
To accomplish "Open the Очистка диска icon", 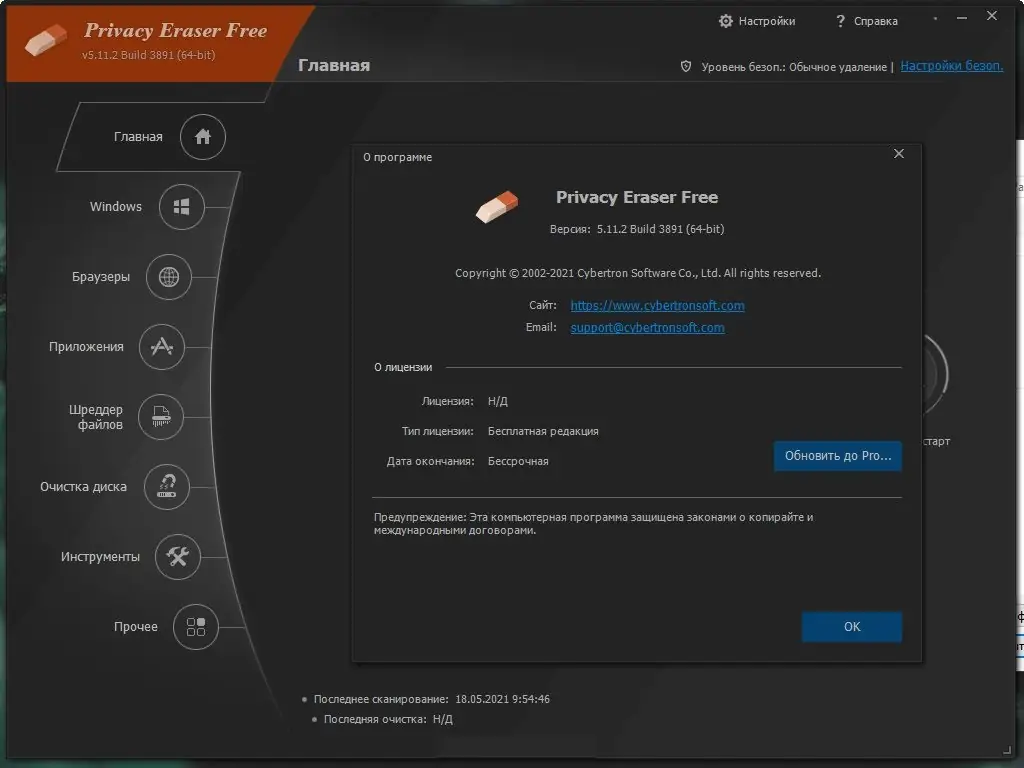I will pos(167,487).
